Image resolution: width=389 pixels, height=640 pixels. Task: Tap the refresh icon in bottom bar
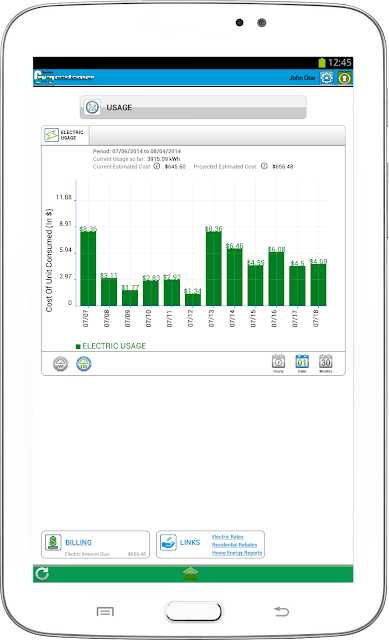click(42, 573)
